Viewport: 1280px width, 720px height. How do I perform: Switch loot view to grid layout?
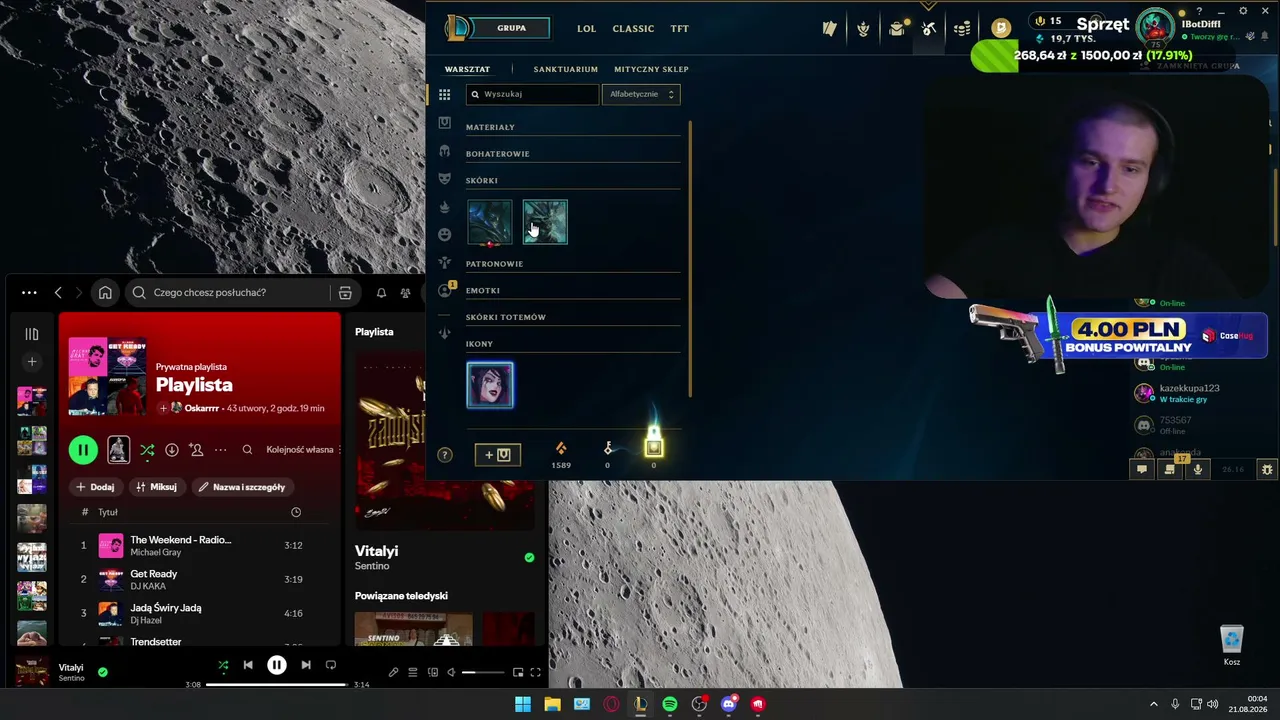pyautogui.click(x=445, y=95)
